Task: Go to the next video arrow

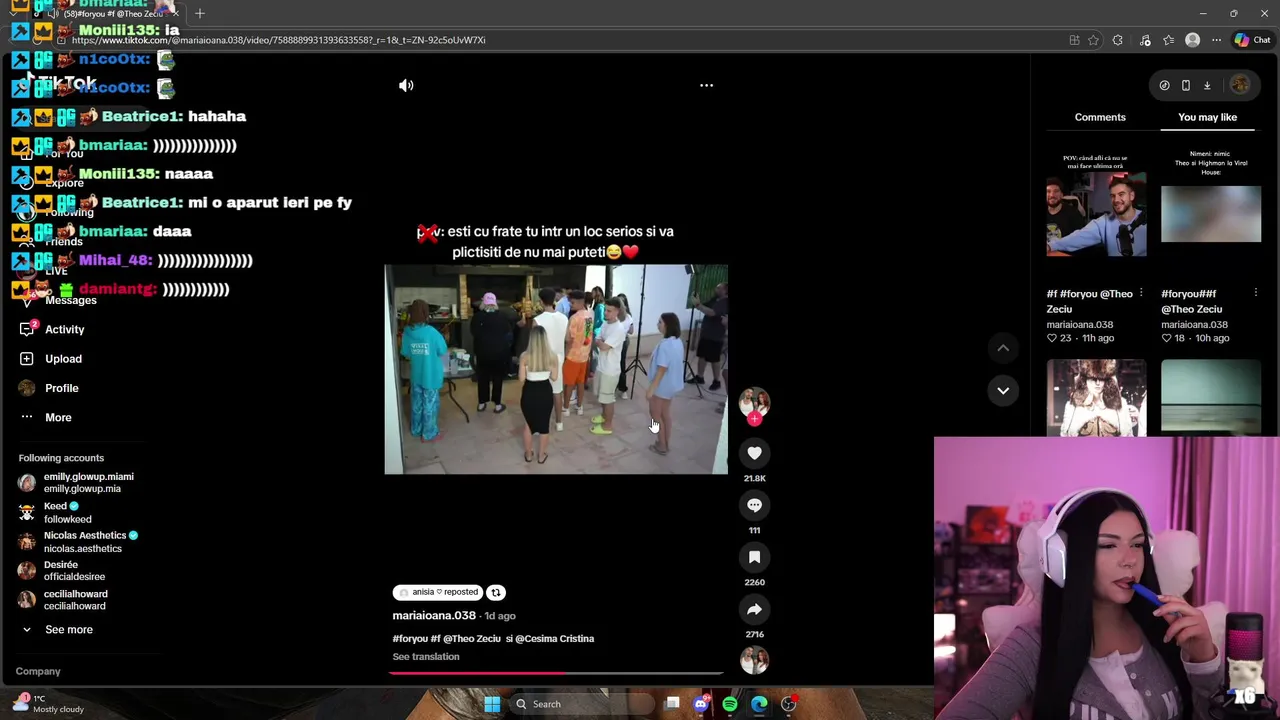Action: [x=1003, y=391]
